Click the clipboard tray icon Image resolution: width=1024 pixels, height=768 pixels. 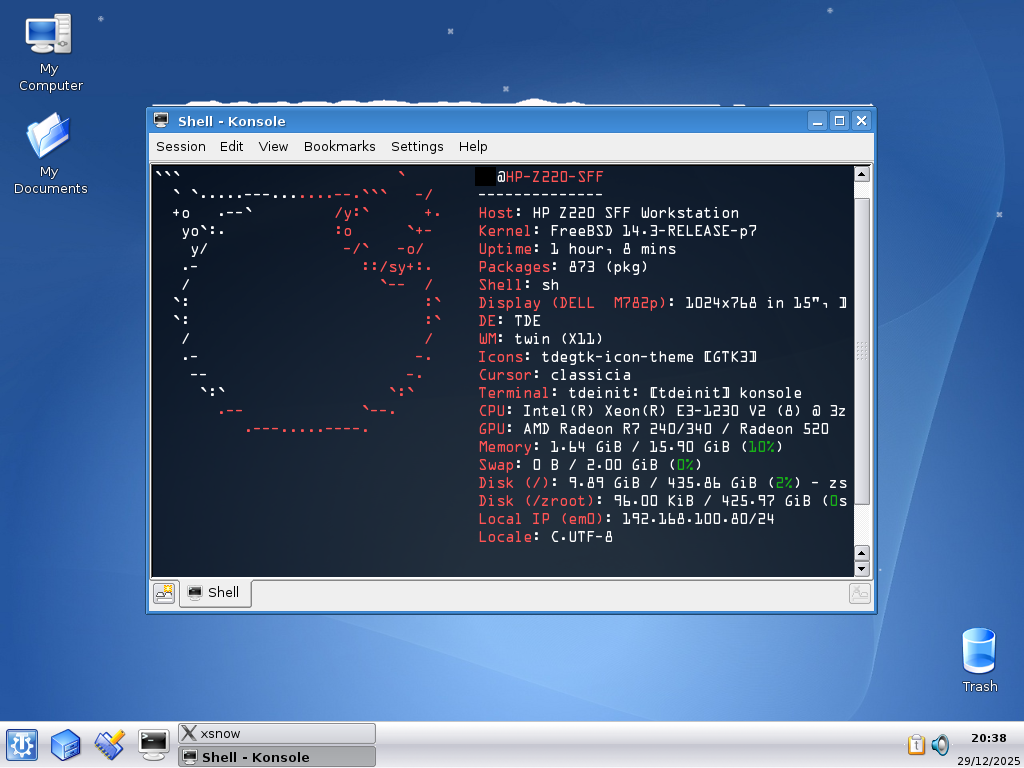point(916,745)
